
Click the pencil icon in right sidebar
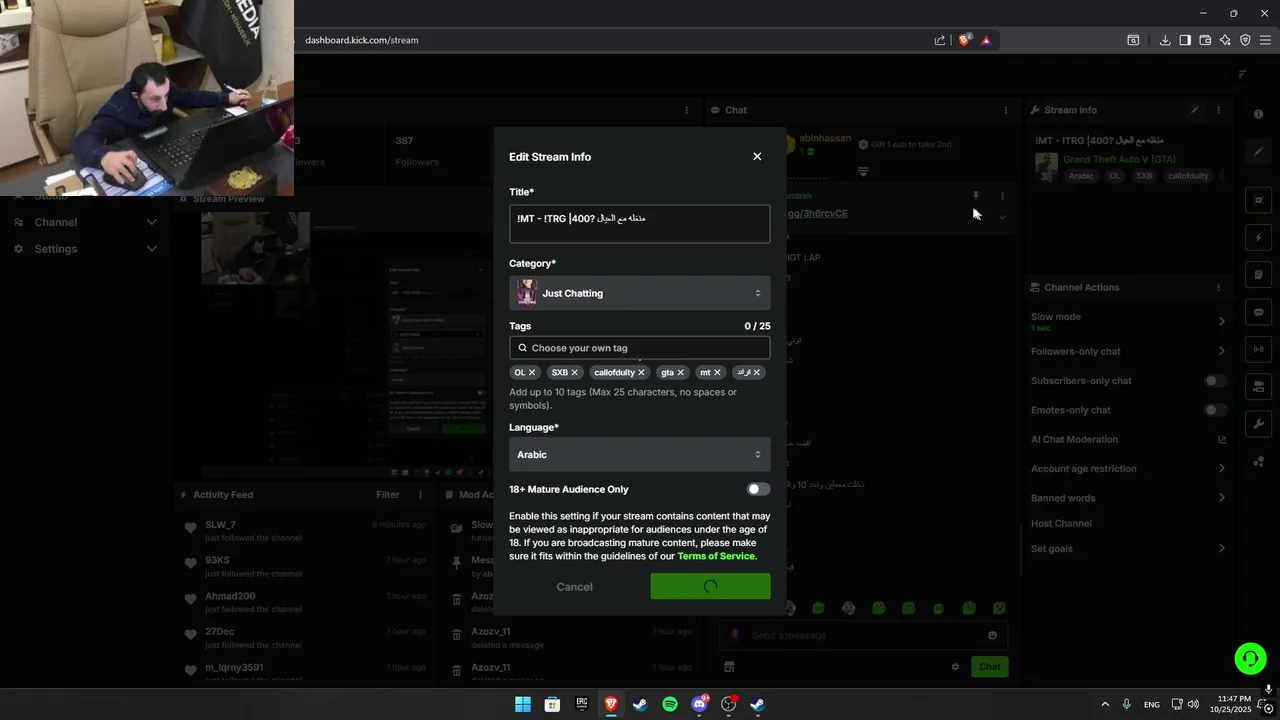1259,152
